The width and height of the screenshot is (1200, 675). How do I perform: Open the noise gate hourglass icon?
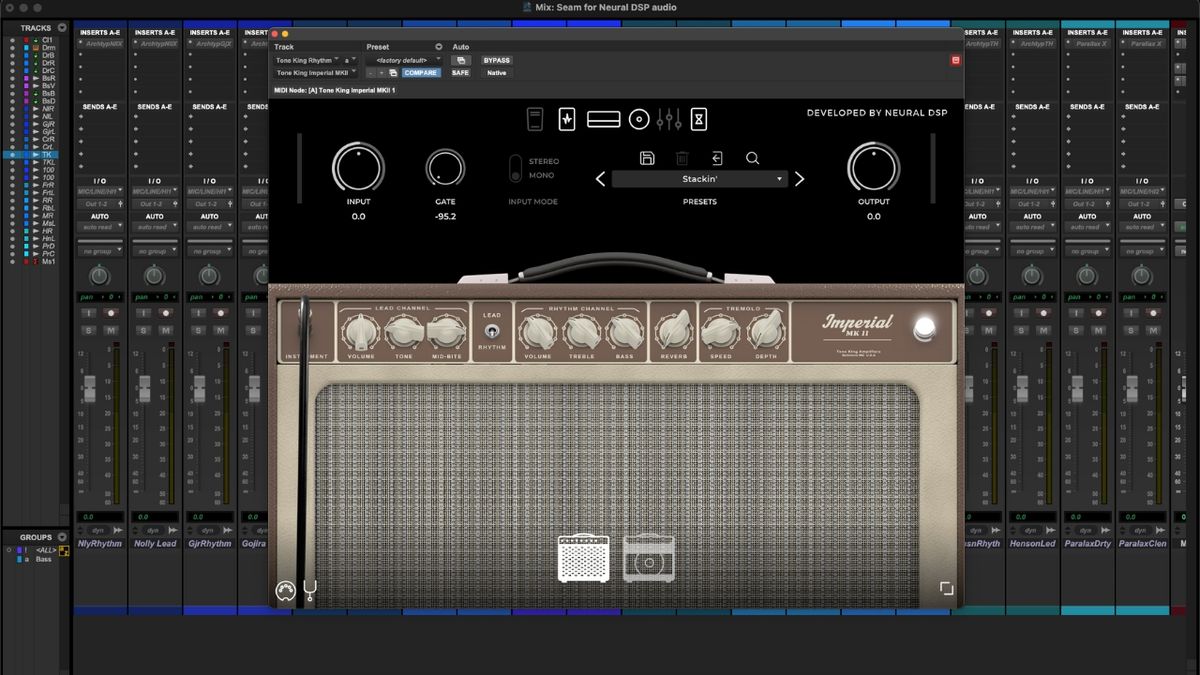click(x=700, y=118)
